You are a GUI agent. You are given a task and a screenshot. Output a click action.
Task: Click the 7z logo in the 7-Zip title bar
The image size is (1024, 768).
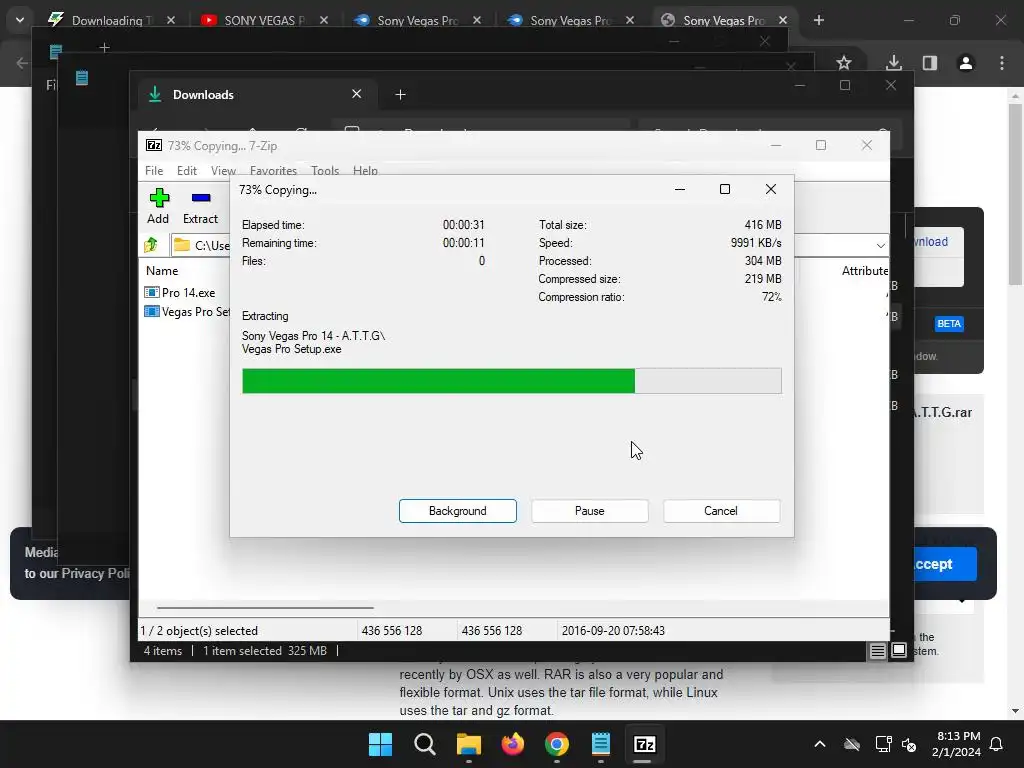(x=154, y=146)
